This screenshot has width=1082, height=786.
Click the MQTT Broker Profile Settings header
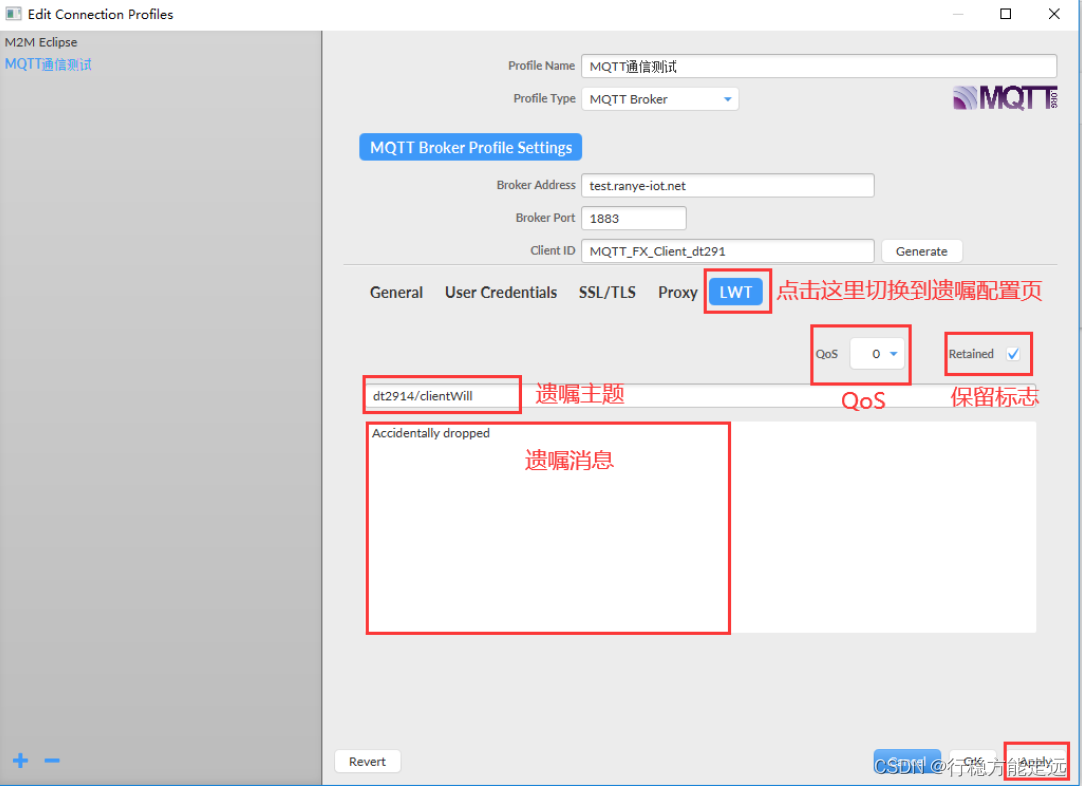click(x=471, y=147)
